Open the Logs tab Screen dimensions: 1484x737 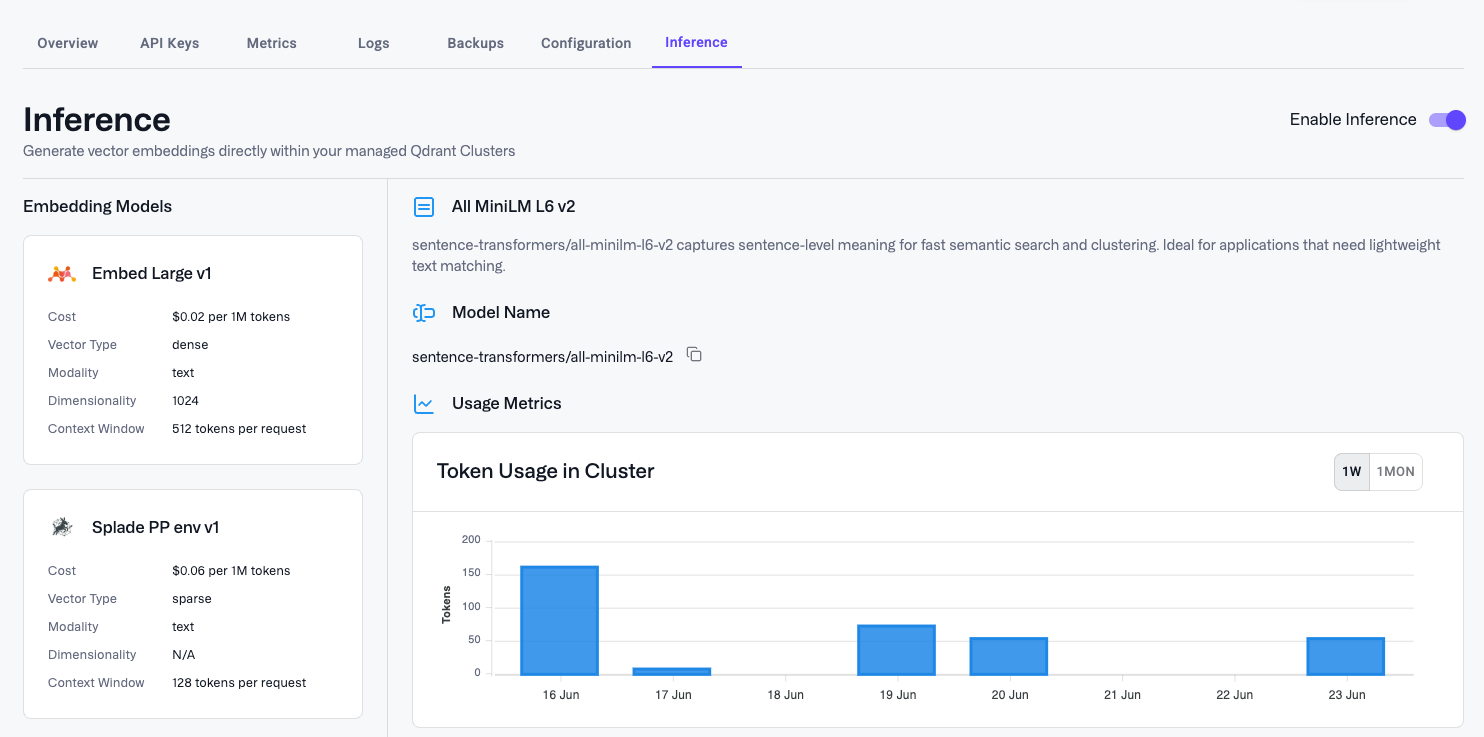pyautogui.click(x=373, y=43)
